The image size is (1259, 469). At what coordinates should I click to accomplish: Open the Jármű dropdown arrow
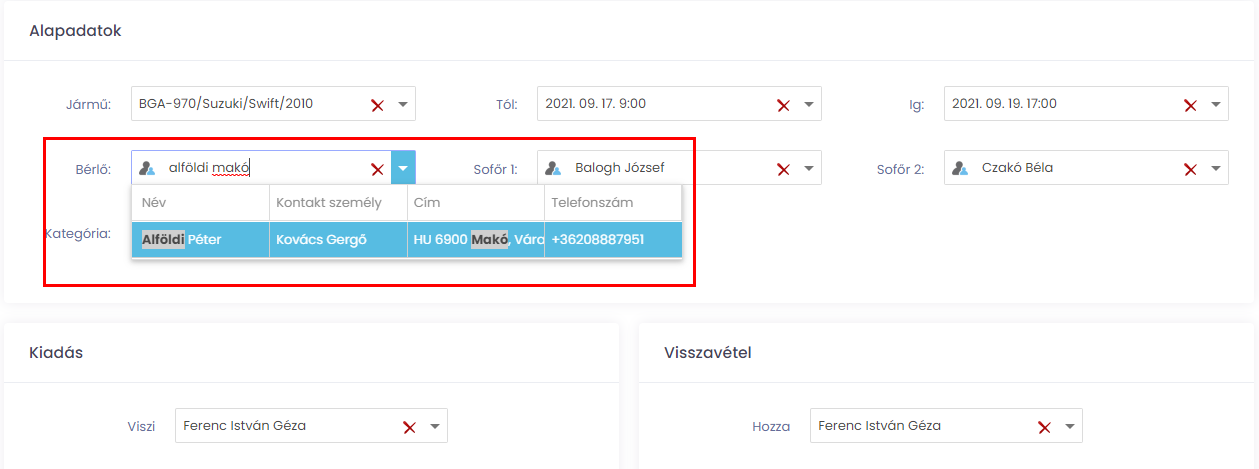tap(402, 104)
